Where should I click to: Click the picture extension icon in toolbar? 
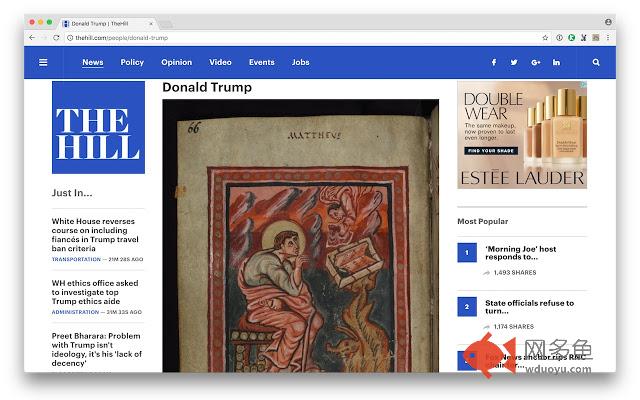(596, 38)
